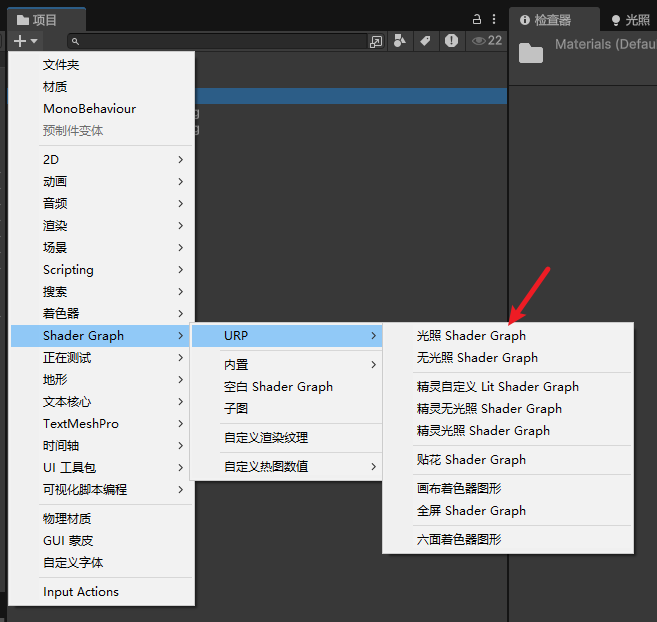Click the search by type icon
Image resolution: width=657 pixels, height=622 pixels.
400,41
